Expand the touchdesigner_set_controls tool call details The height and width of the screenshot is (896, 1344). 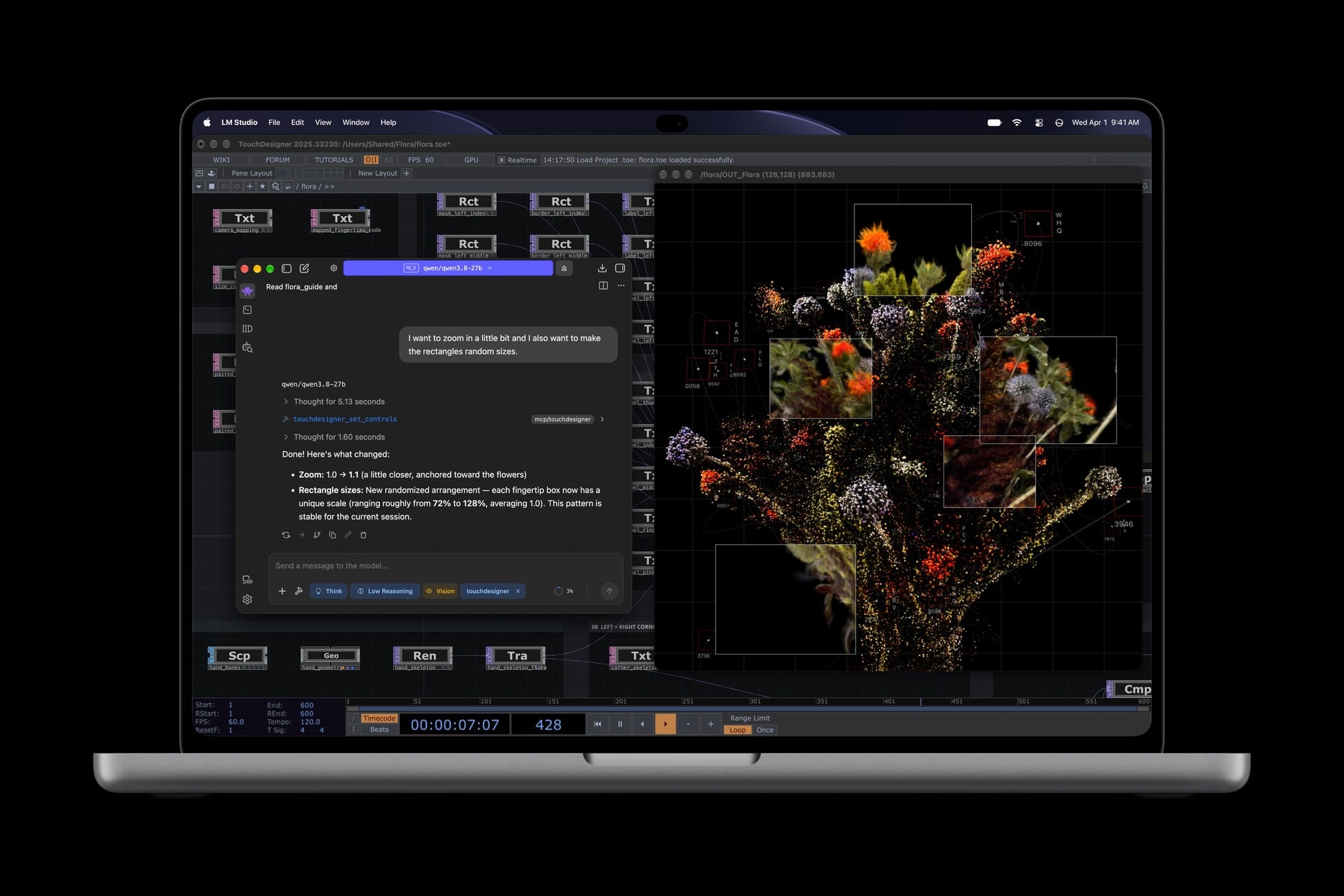pyautogui.click(x=602, y=419)
